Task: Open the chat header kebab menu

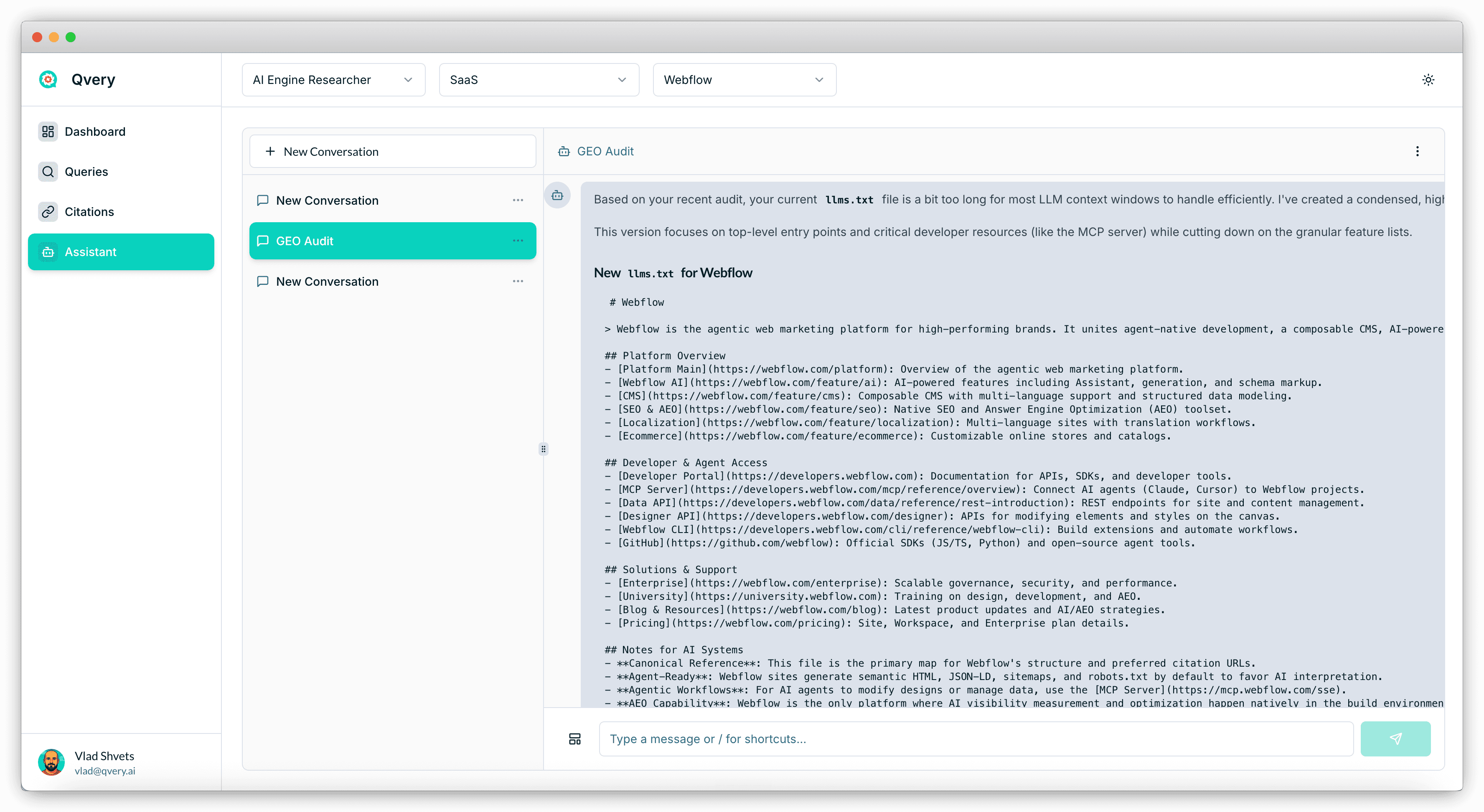Action: pos(1417,152)
